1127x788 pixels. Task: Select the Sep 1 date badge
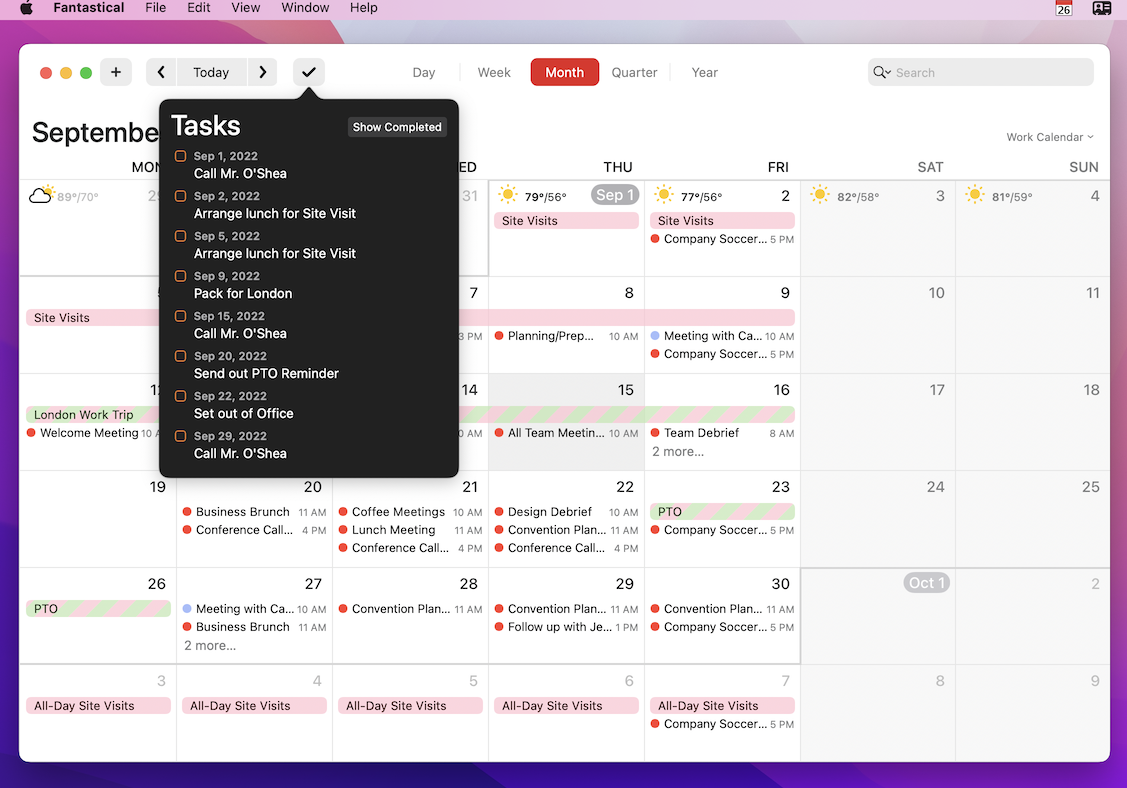(x=615, y=195)
